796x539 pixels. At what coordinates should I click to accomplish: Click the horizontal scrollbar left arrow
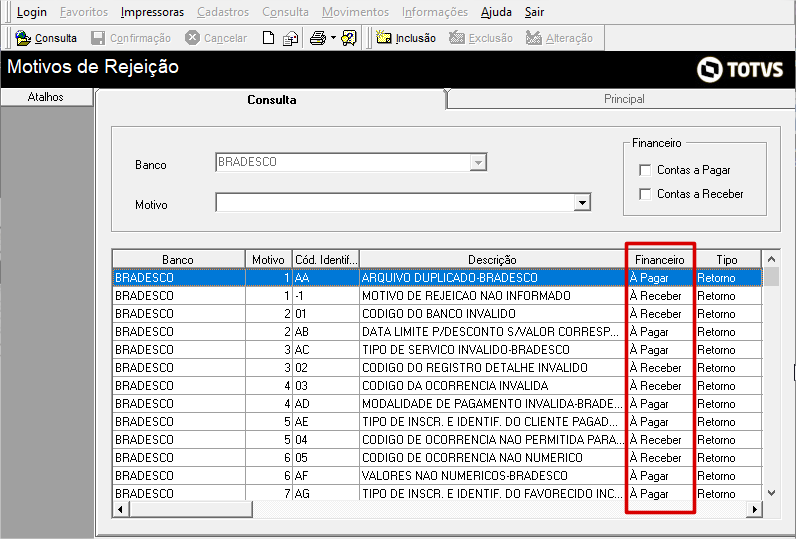click(x=120, y=509)
